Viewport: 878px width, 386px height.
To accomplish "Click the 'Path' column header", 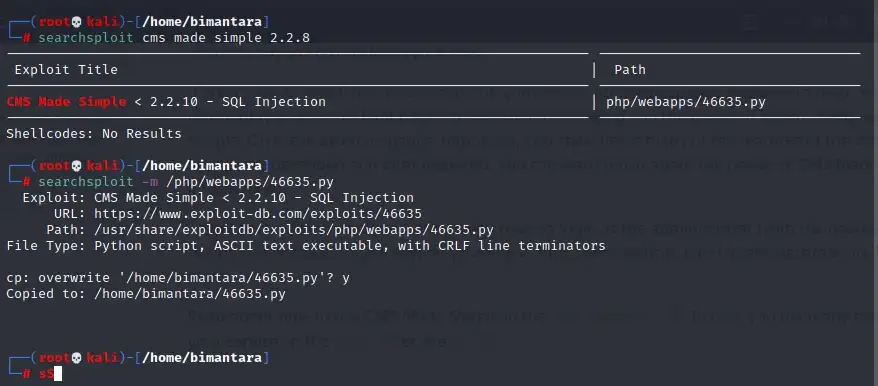I will pos(630,70).
